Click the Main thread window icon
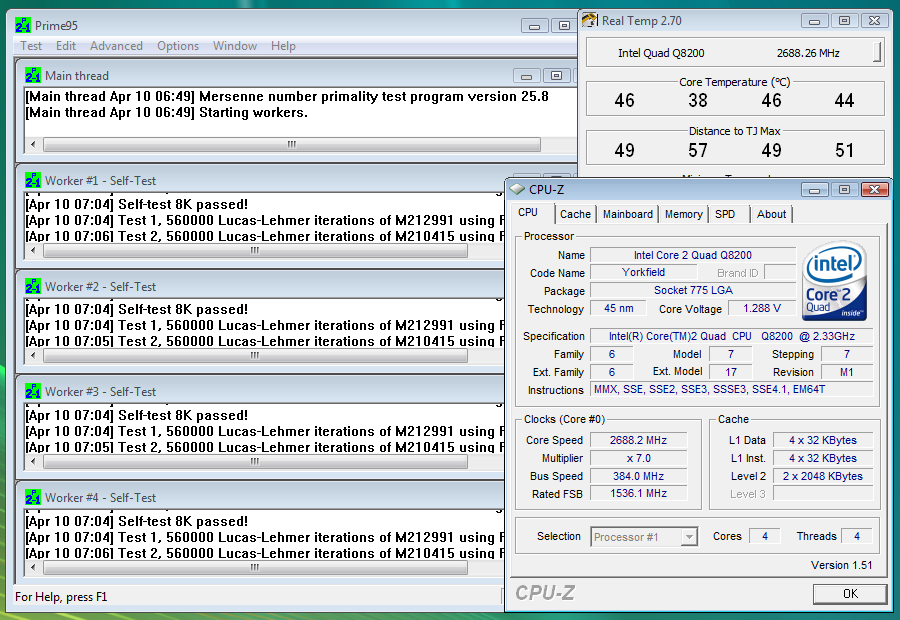The image size is (900, 620). coord(33,75)
